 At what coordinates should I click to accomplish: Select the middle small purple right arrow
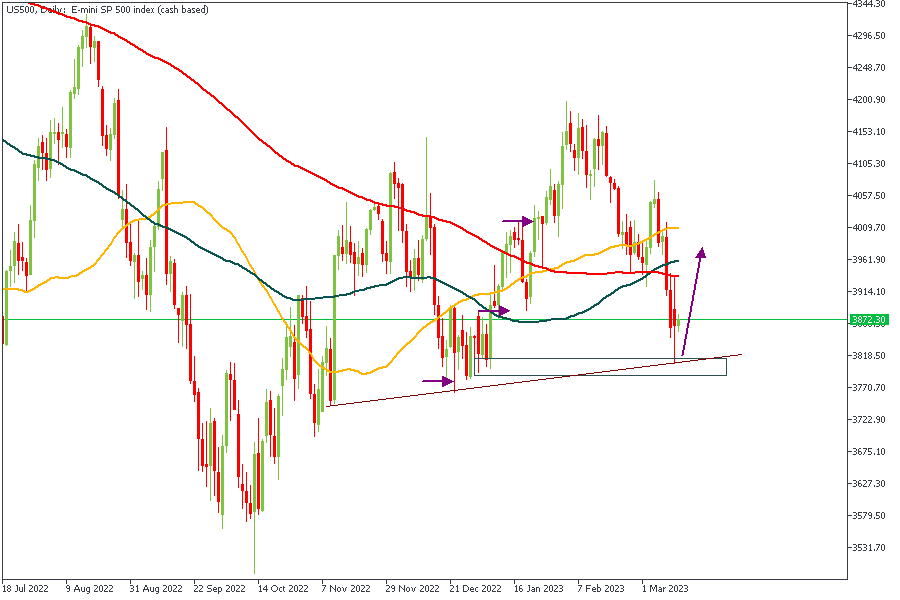coord(494,311)
